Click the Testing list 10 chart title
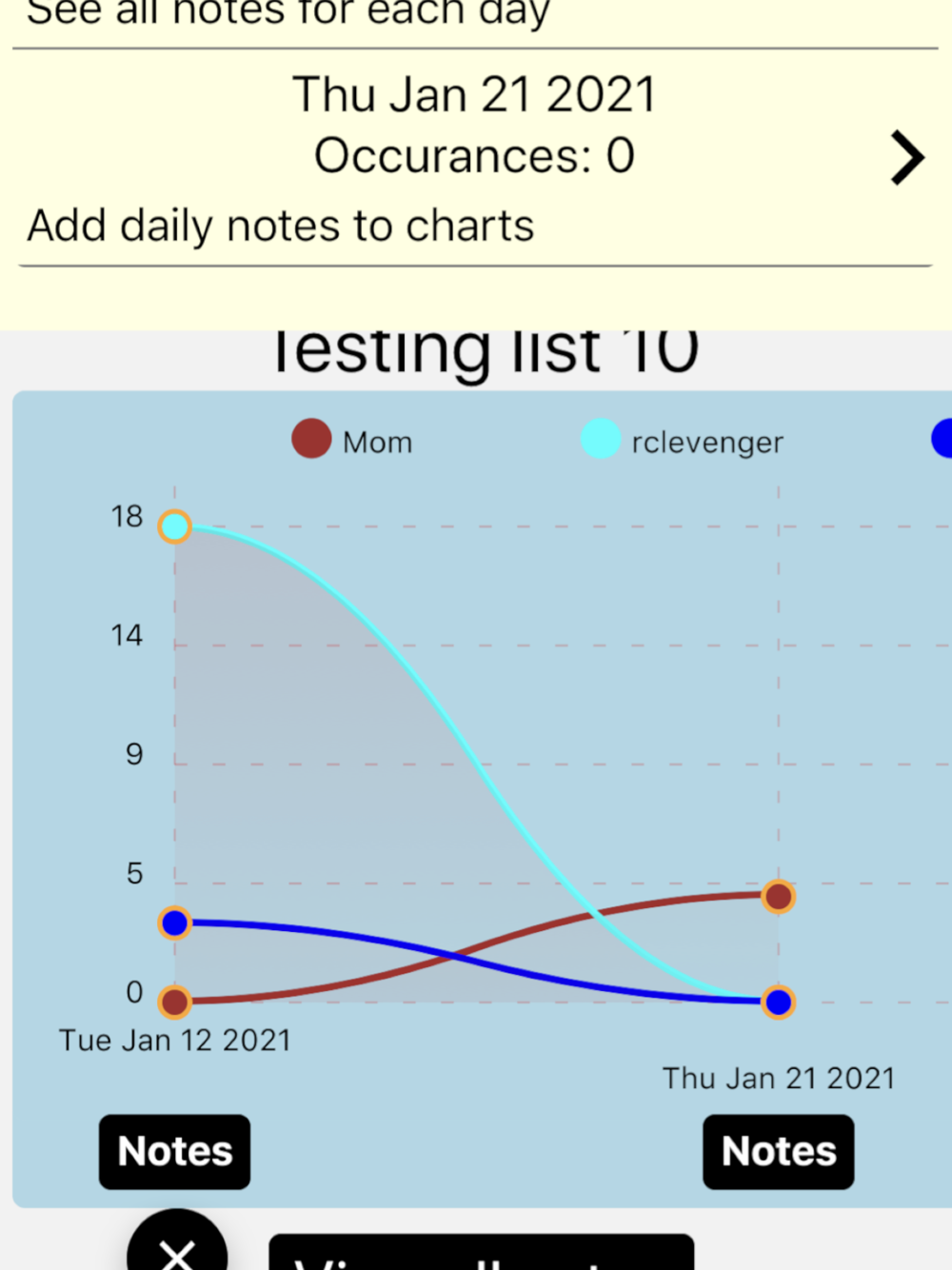 (x=486, y=350)
